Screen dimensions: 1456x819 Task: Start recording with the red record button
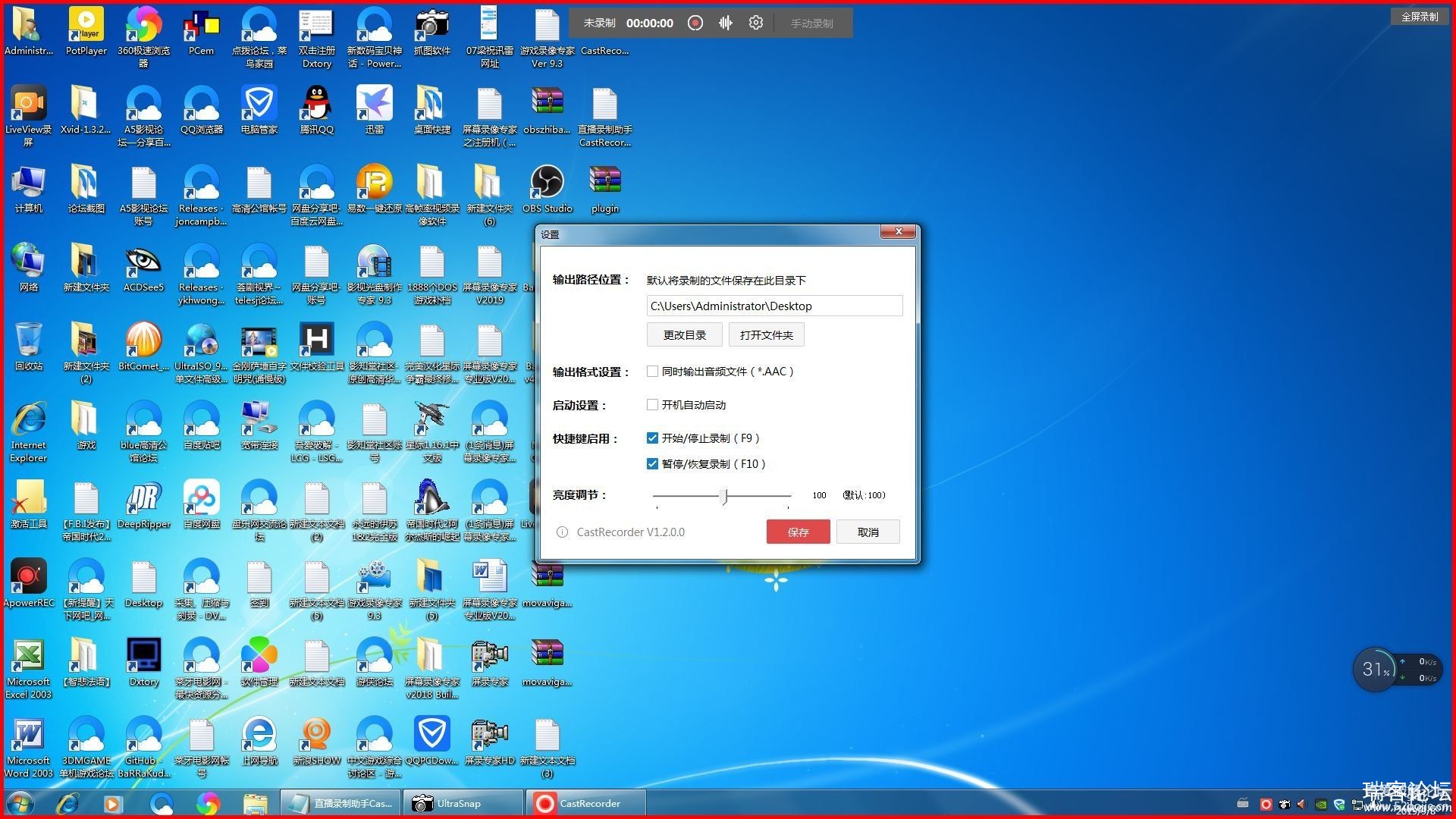click(x=695, y=23)
